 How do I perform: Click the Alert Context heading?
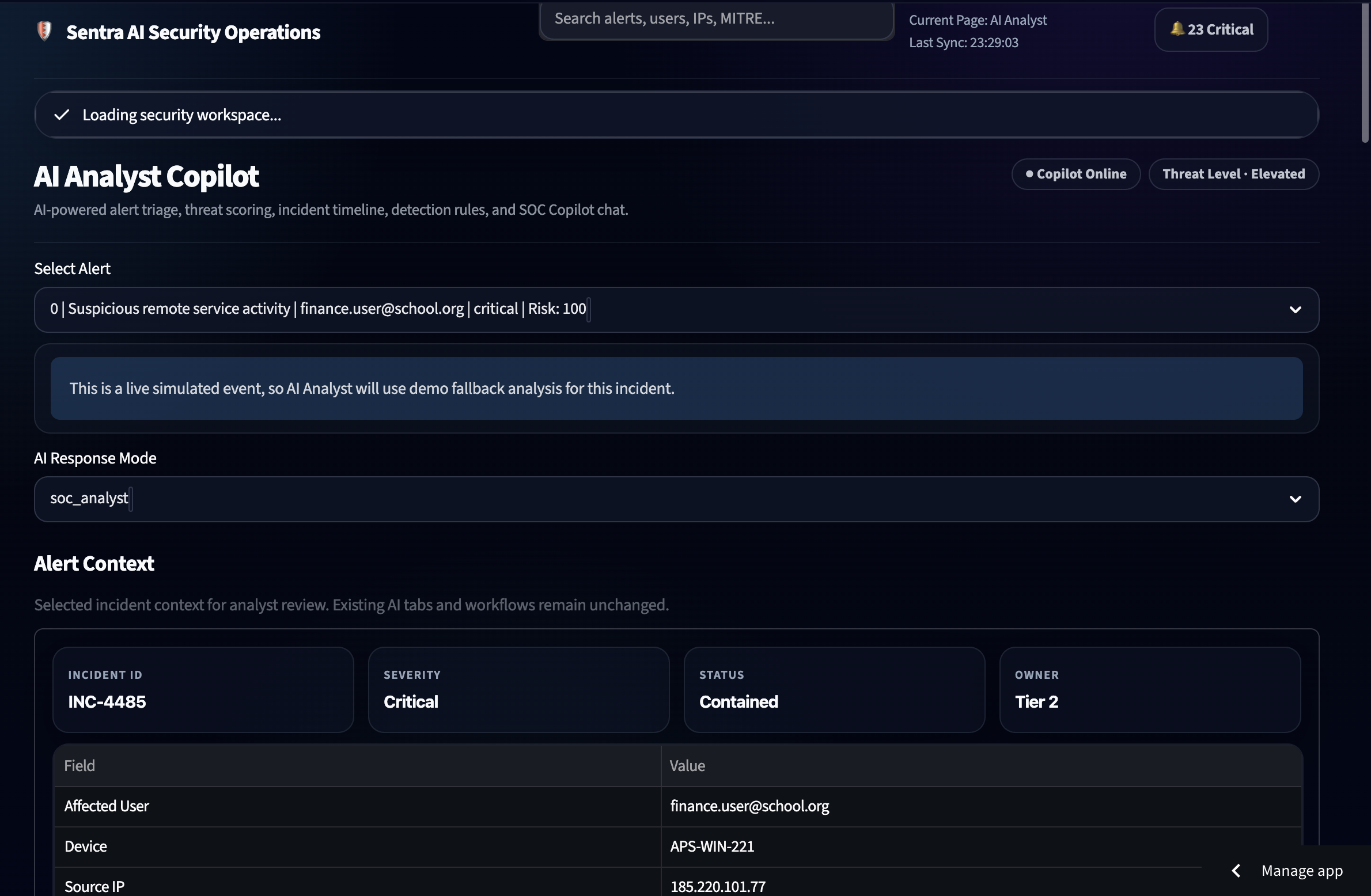point(94,564)
